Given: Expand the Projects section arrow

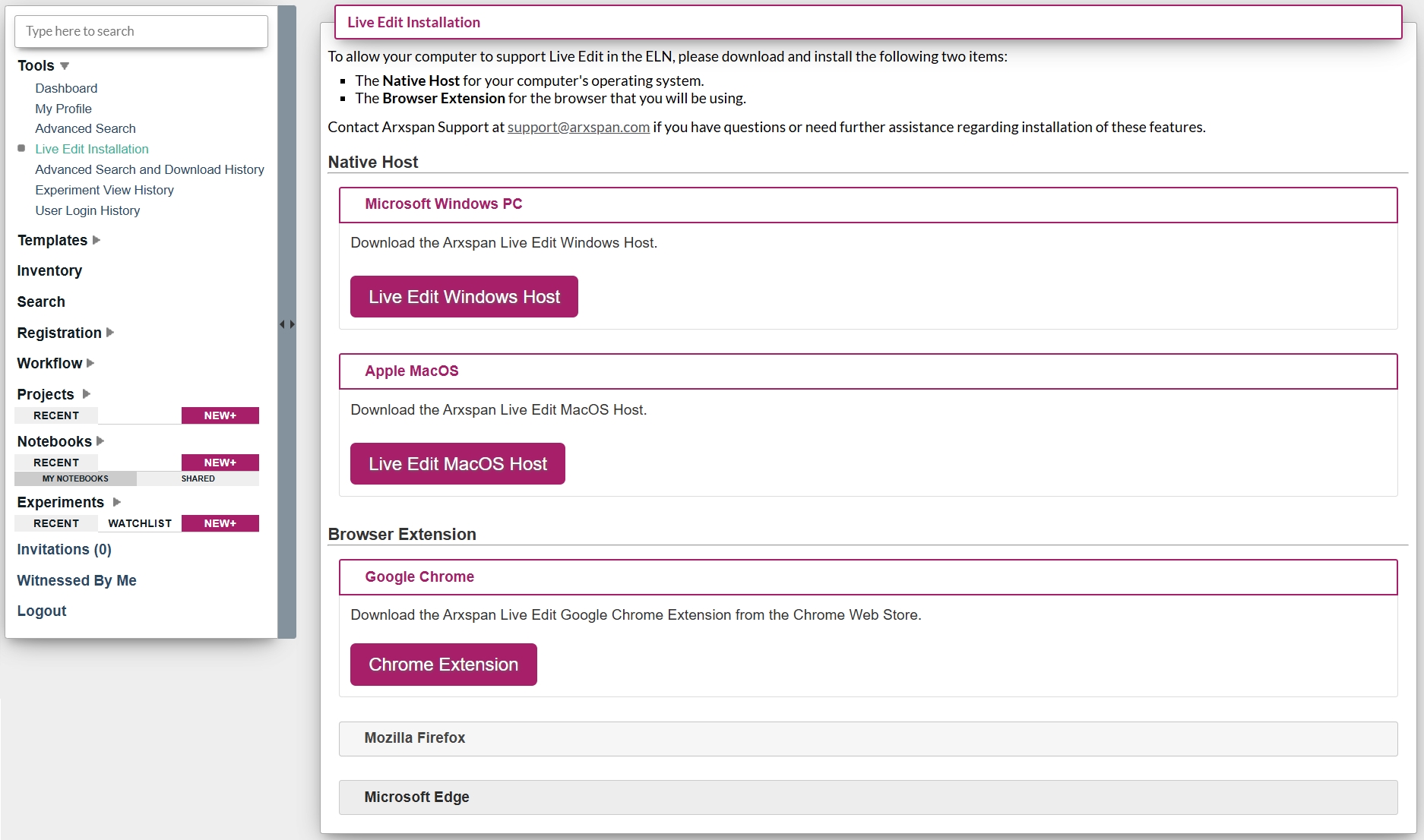Looking at the screenshot, I should tap(87, 394).
